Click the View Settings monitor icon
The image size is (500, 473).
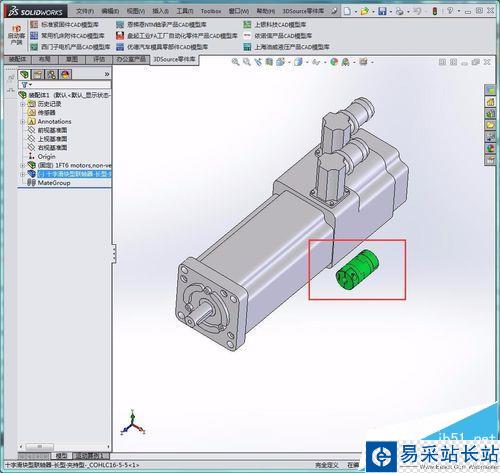coord(363,62)
